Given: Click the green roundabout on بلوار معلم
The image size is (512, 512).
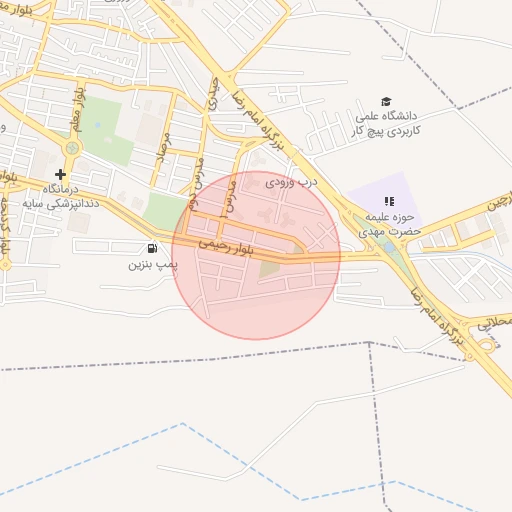Looking at the screenshot, I should tap(73, 148).
